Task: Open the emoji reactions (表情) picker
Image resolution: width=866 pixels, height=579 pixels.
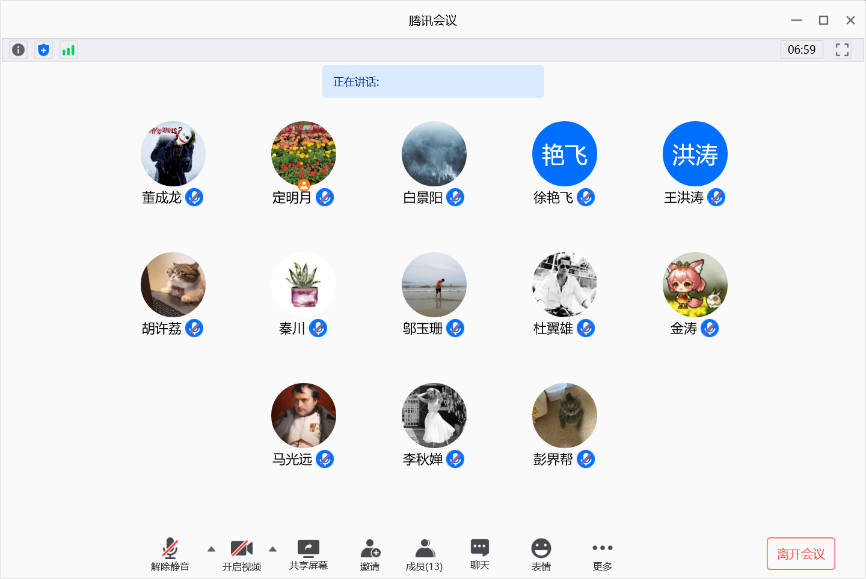Action: click(541, 555)
